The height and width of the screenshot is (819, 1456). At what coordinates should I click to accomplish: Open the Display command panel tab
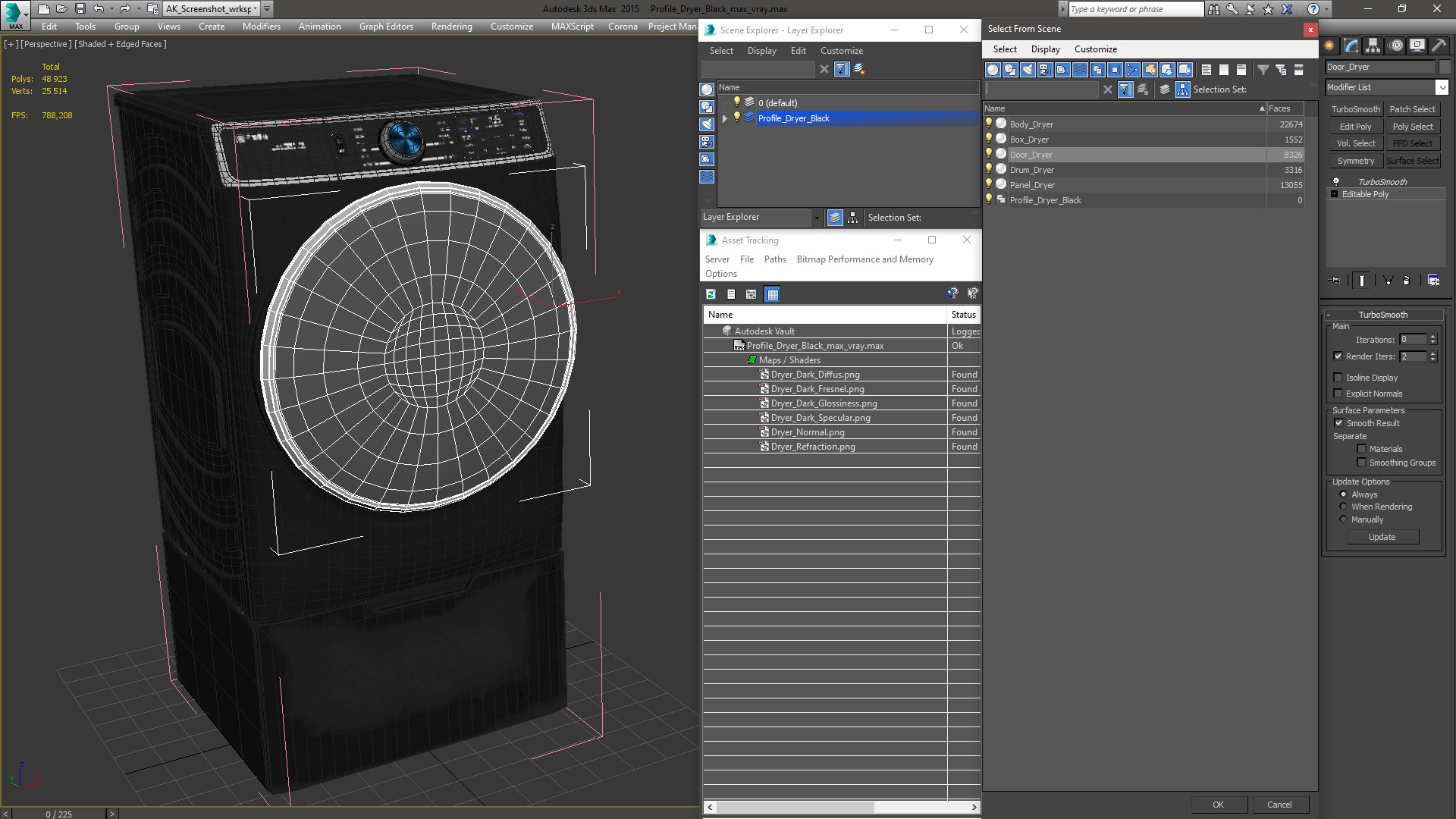tap(1417, 45)
